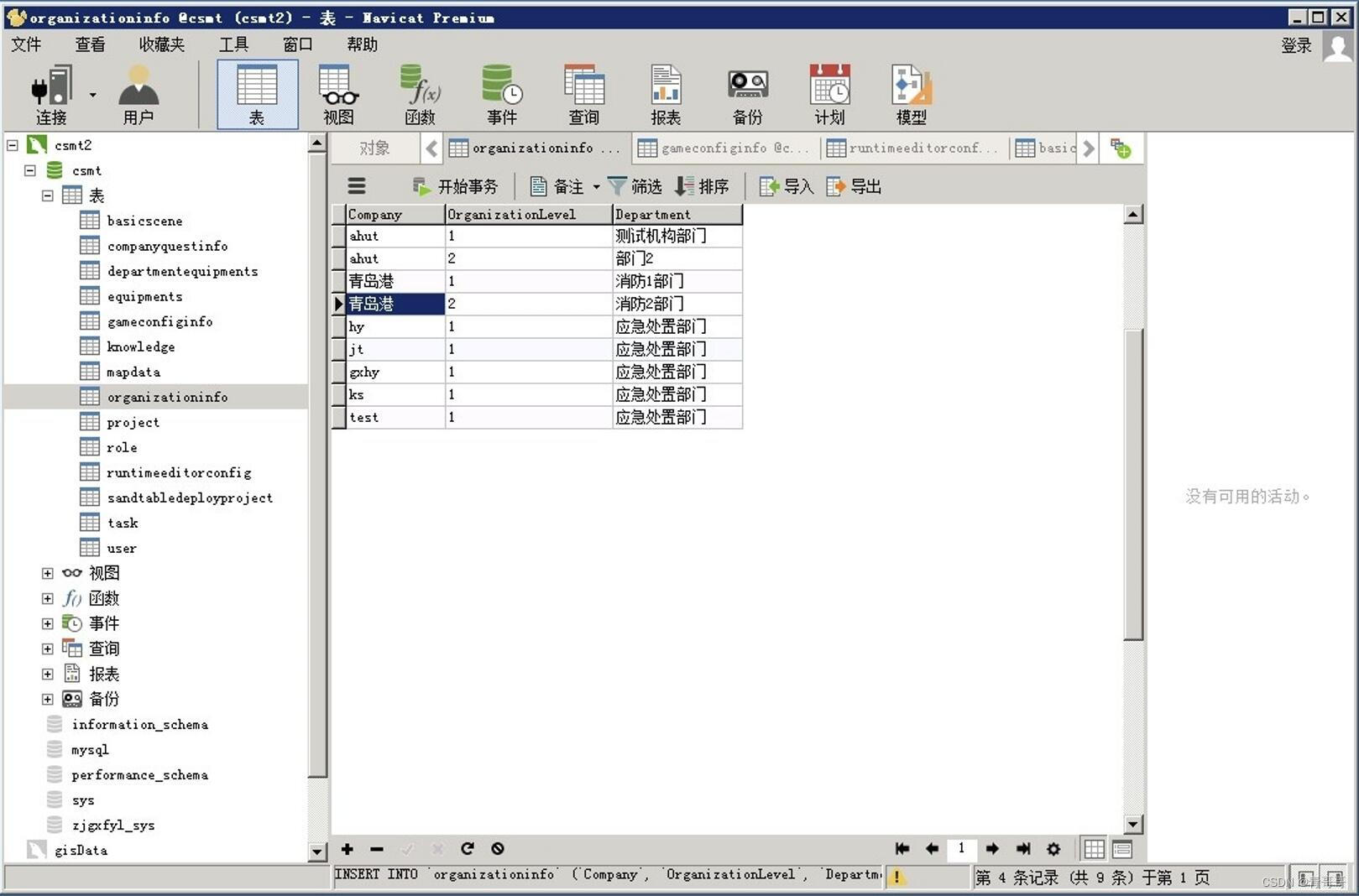Open the 计划 schedule section
This screenshot has height=896, width=1359.
[x=829, y=95]
